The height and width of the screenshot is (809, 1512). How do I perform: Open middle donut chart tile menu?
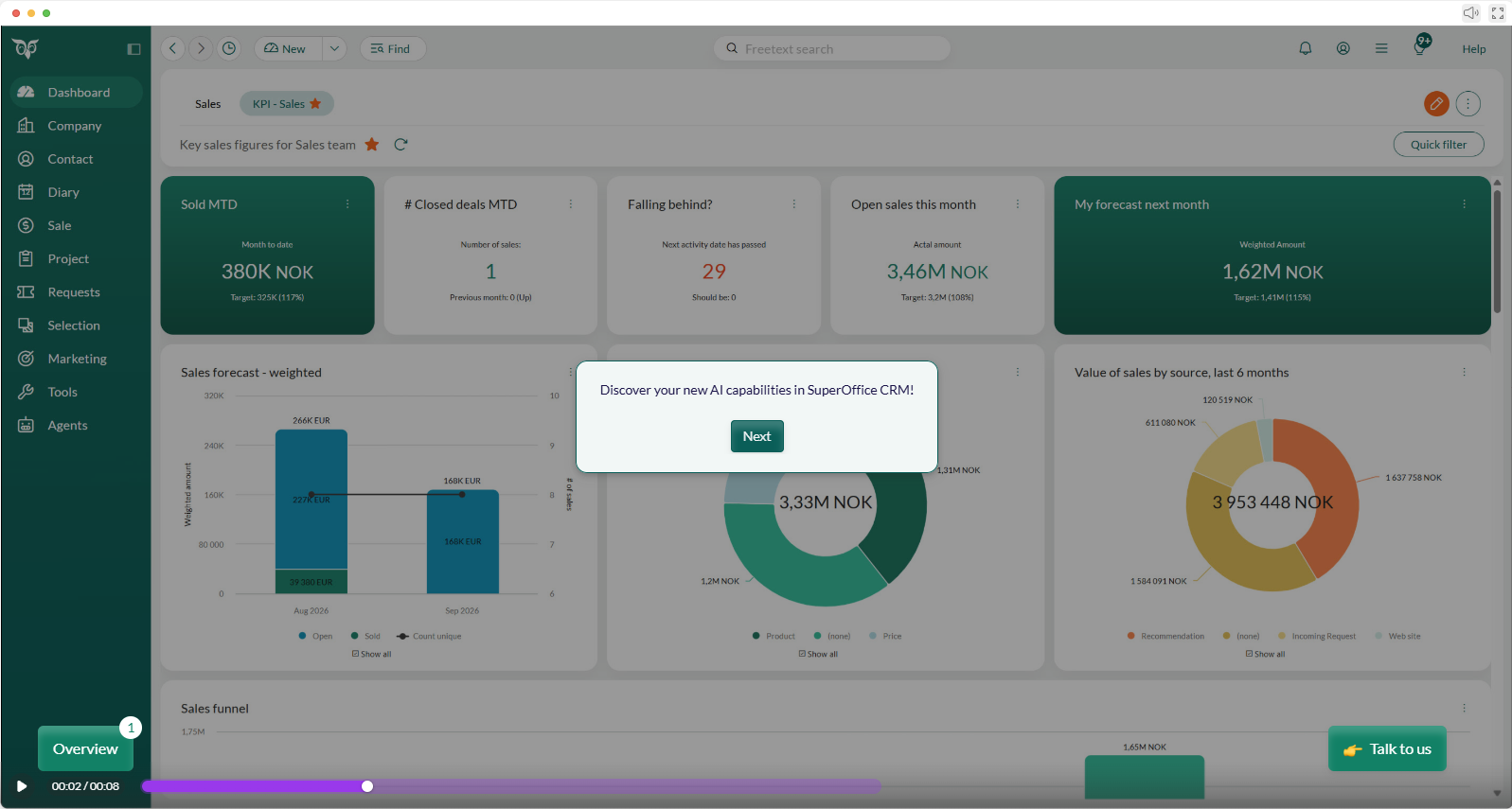pos(1018,373)
